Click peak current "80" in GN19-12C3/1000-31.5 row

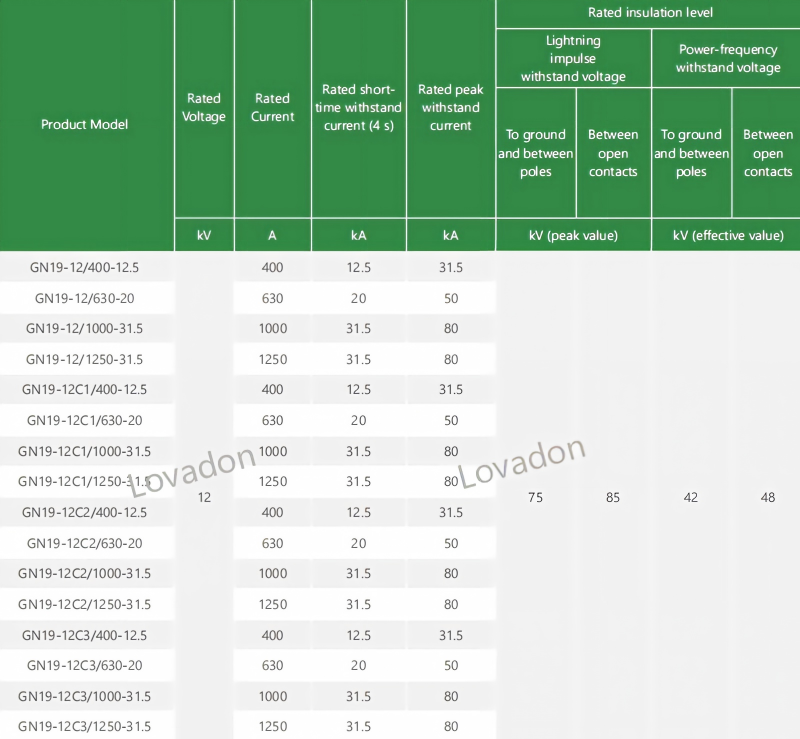(x=451, y=696)
